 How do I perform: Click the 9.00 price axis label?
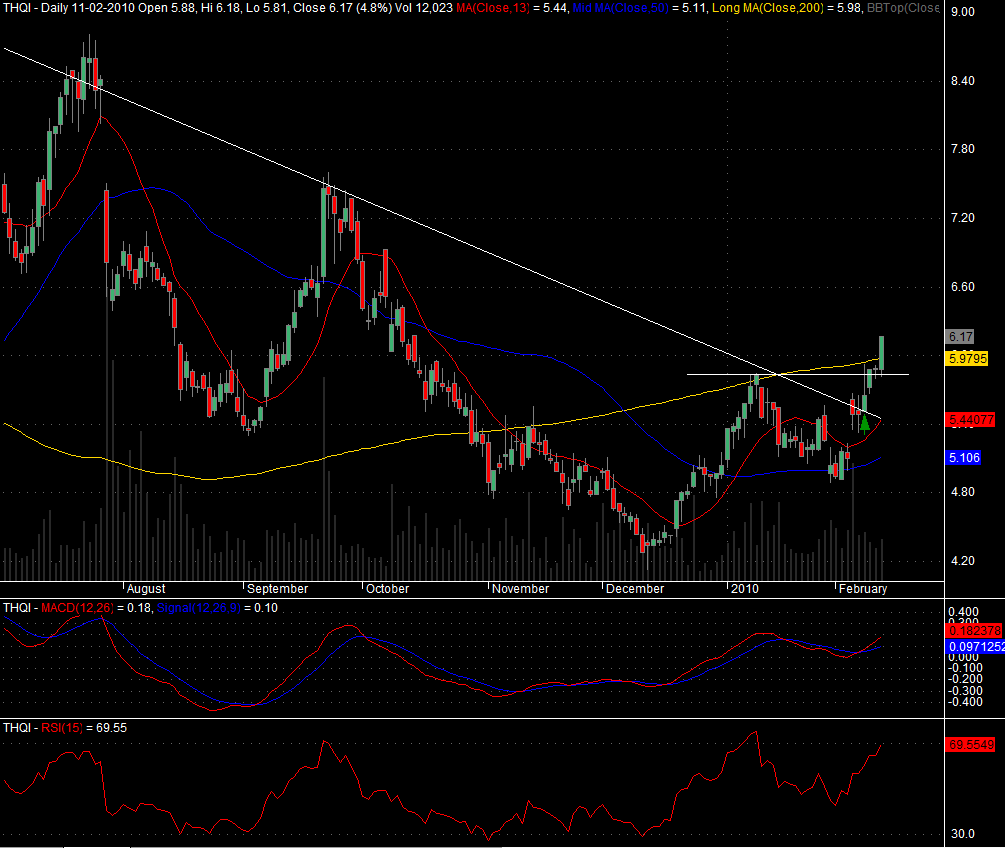tap(963, 12)
